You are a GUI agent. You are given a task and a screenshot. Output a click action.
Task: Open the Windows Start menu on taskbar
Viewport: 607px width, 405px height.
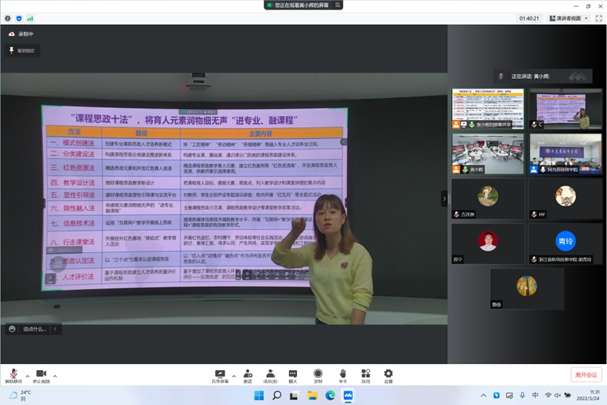258,396
